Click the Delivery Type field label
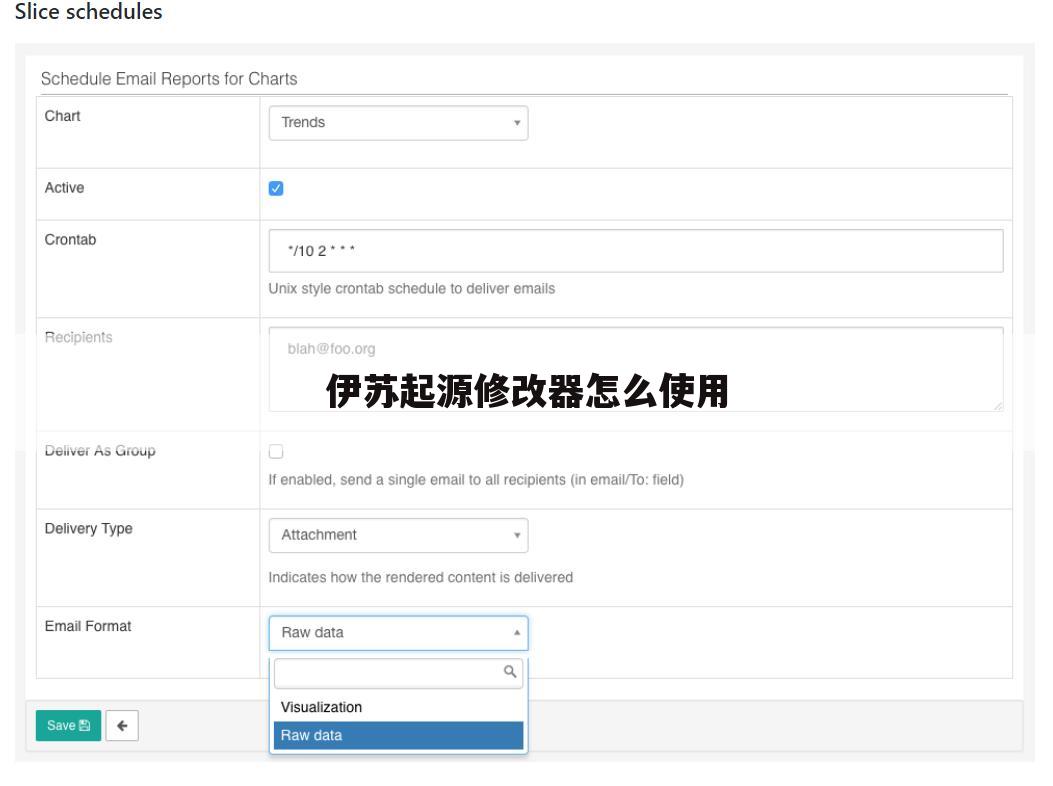 coord(89,529)
